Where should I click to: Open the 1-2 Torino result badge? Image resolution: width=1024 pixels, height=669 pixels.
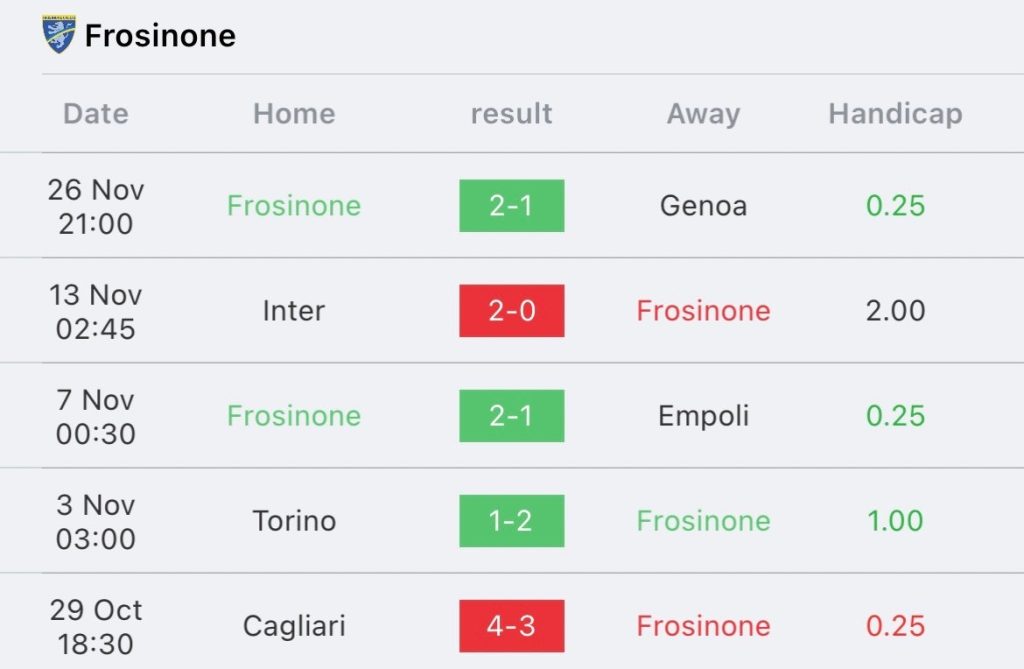coord(511,521)
